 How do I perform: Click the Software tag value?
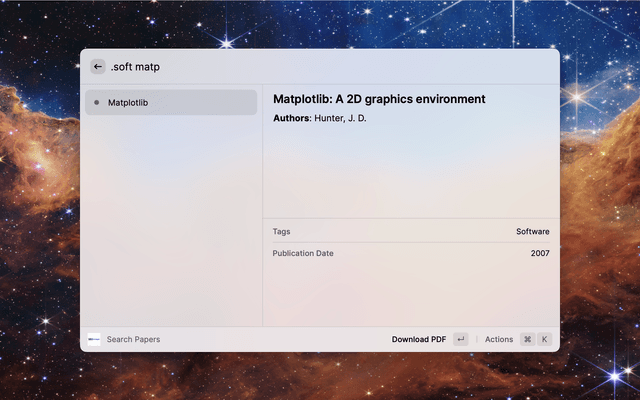pos(532,231)
